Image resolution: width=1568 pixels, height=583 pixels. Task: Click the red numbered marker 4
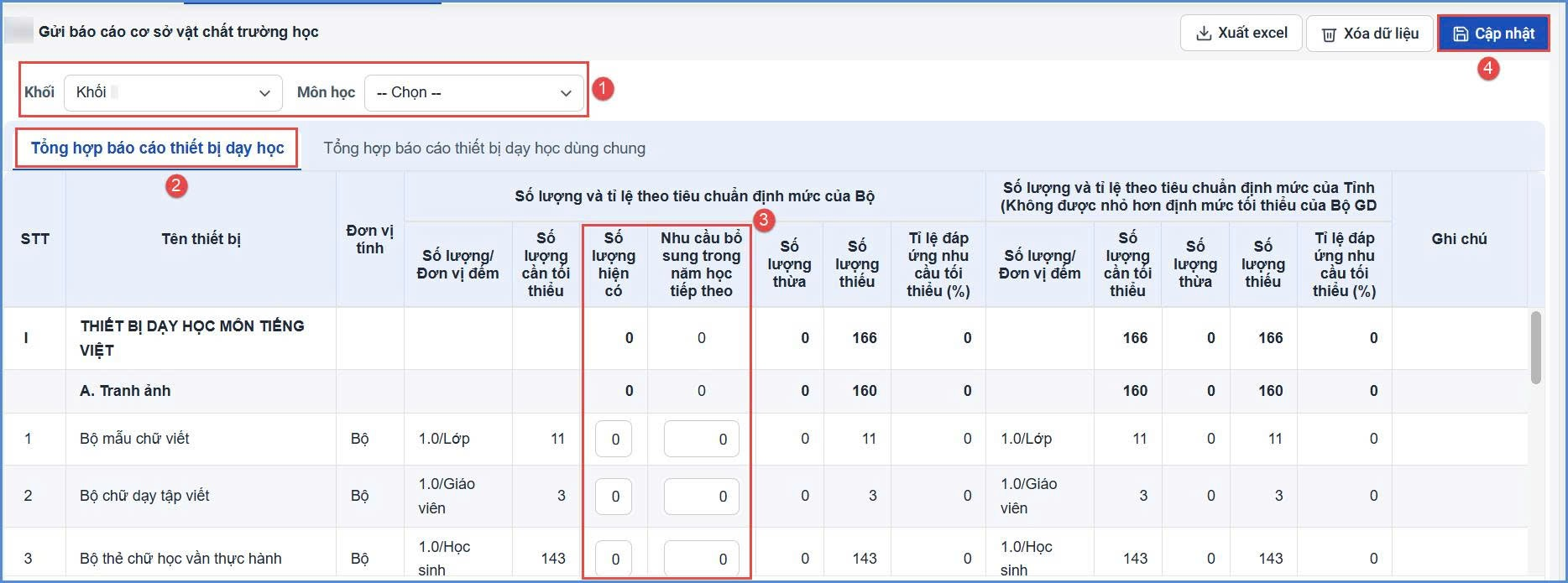point(1488,68)
